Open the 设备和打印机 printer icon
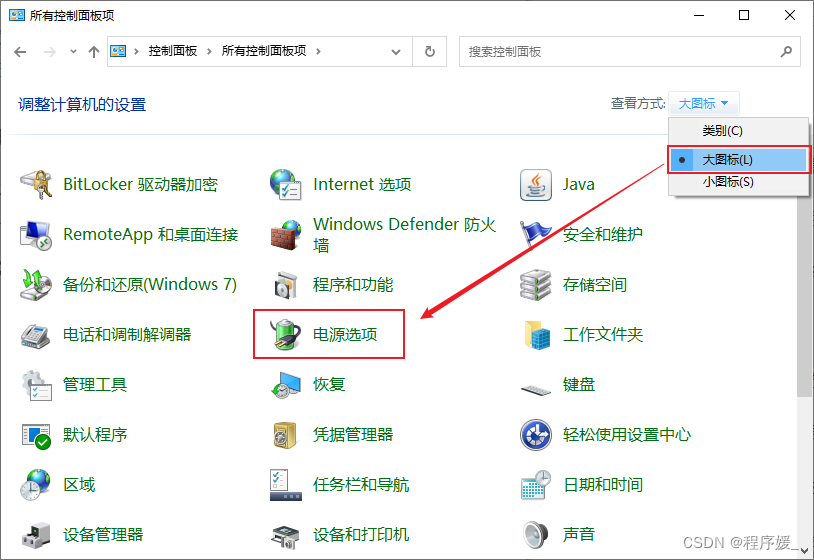Screen dimensions: 814x560 click(x=286, y=536)
